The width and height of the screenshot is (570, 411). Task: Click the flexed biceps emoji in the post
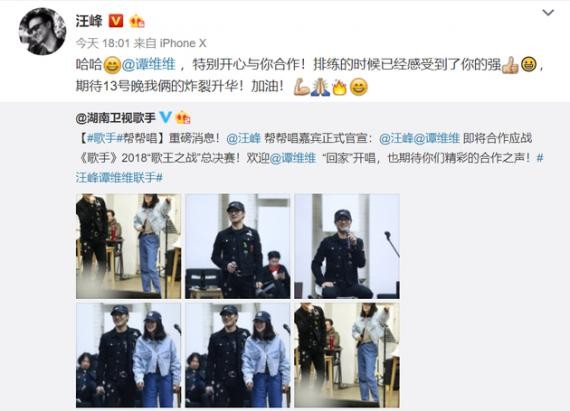coord(301,87)
